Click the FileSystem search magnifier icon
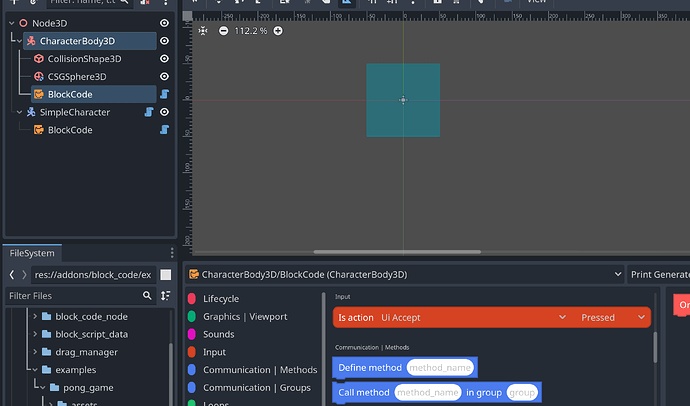Screen dimensions: 690x406 click(147, 296)
